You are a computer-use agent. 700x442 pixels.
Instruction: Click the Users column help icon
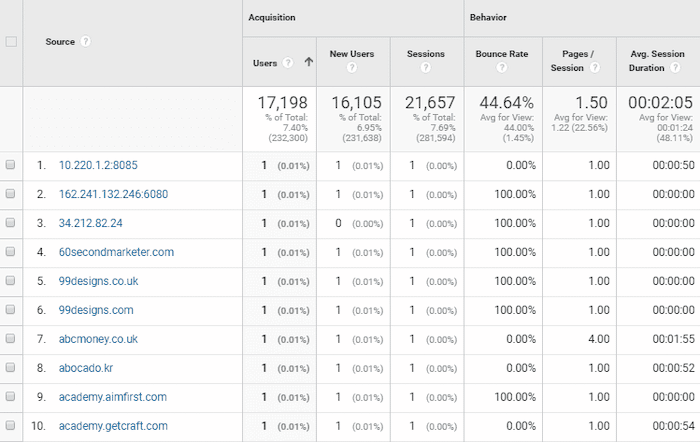pos(288,62)
